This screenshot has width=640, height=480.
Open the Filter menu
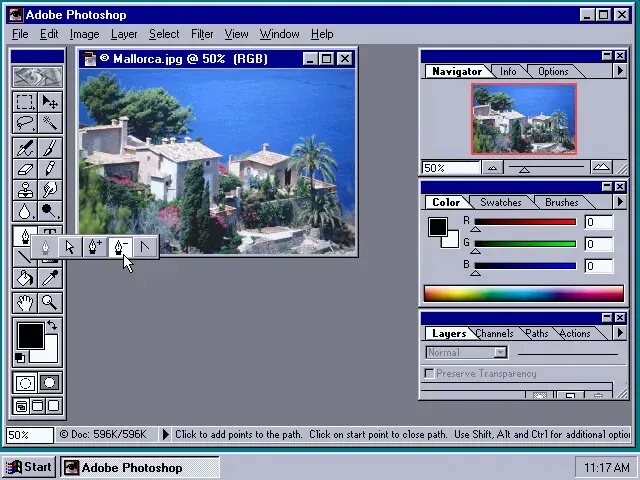(x=202, y=34)
